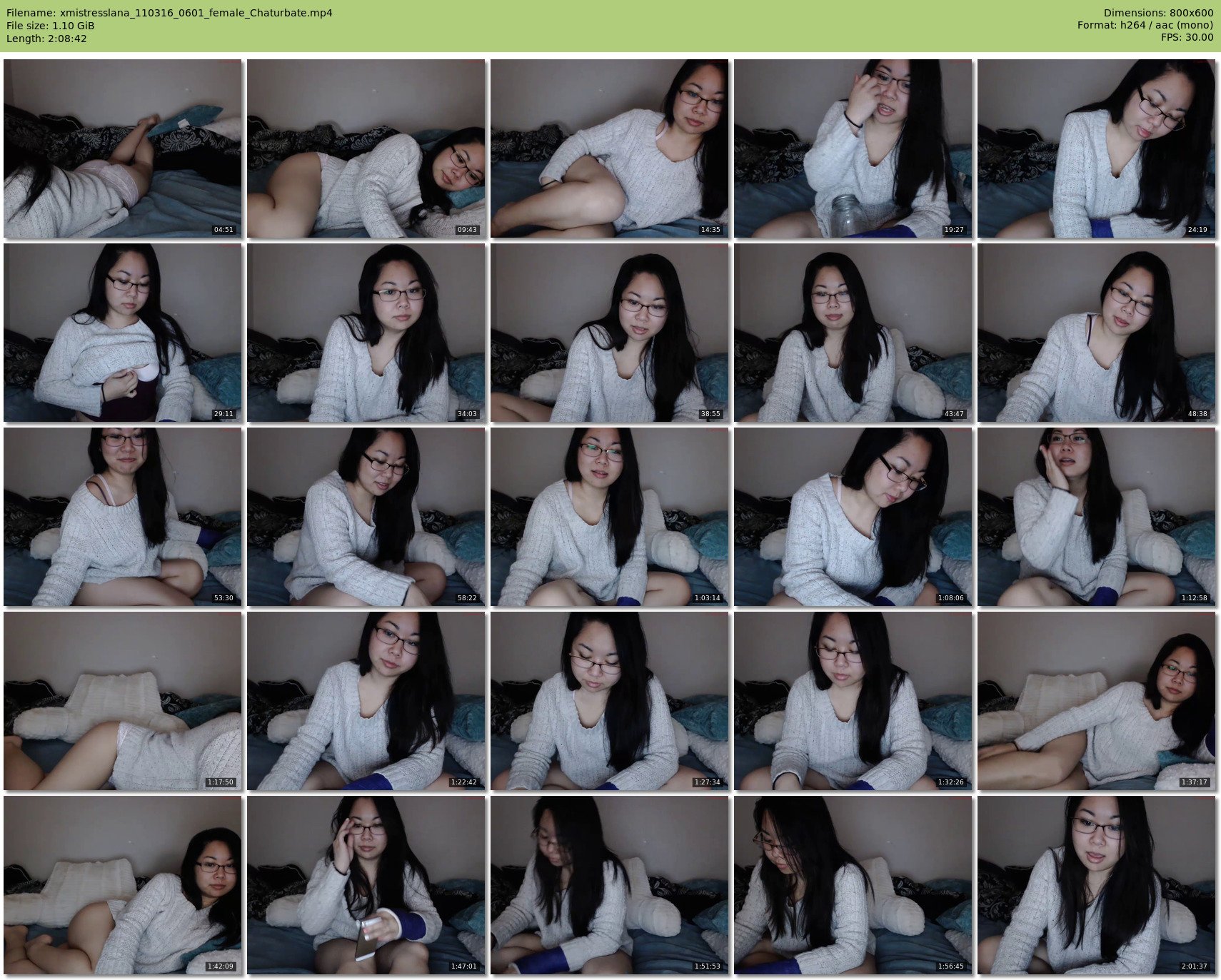Click the frame stamped 1:56:45
Image resolution: width=1221 pixels, height=980 pixels.
click(x=853, y=885)
